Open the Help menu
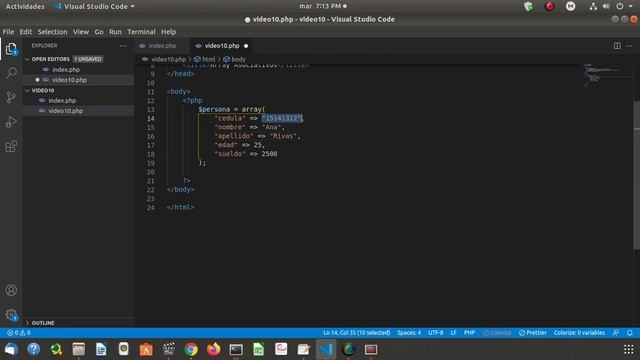 tap(168, 32)
